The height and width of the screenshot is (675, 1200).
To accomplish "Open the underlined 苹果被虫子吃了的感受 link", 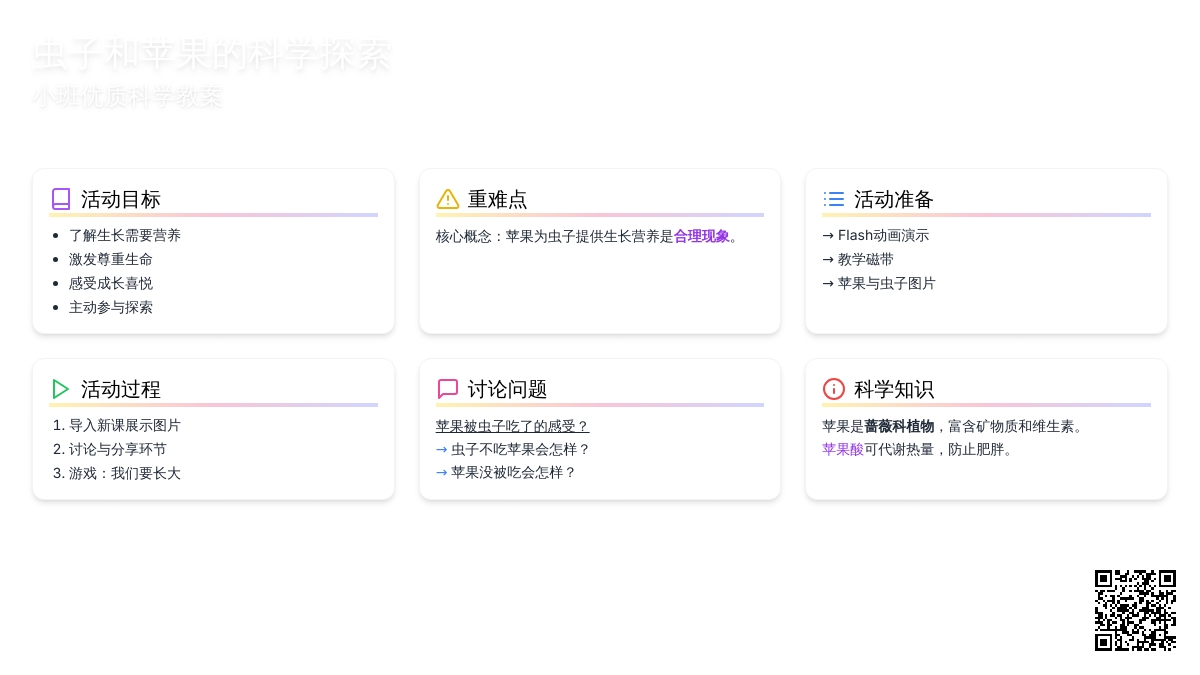I will point(512,426).
